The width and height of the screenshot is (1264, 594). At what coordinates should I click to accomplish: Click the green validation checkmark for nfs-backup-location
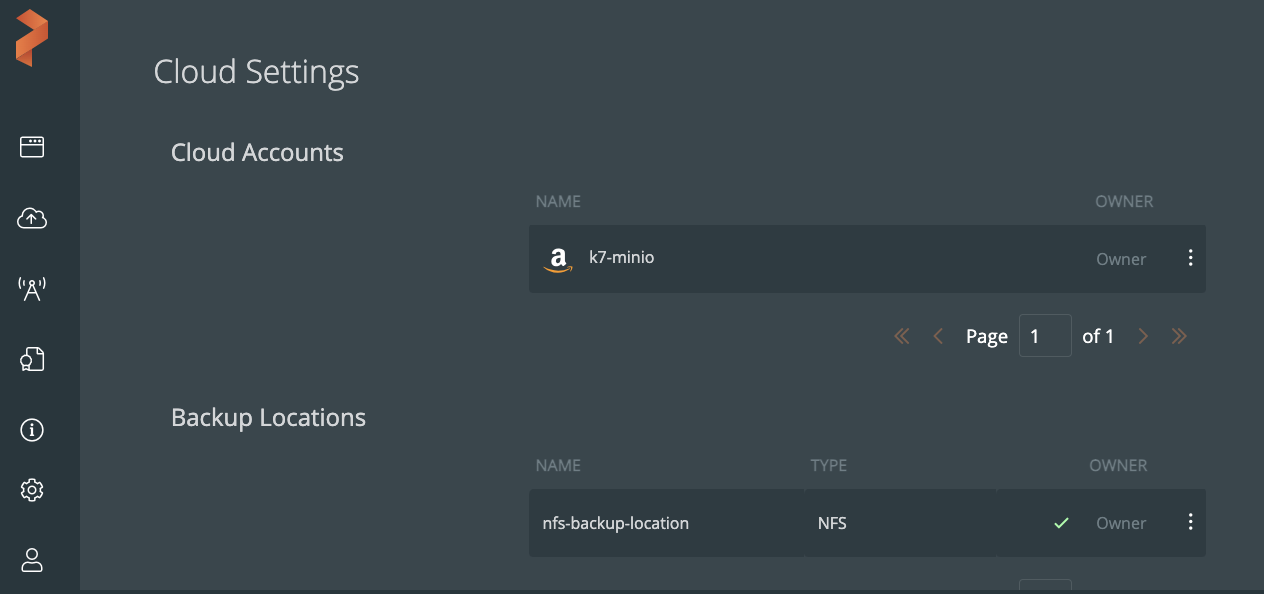tap(1062, 522)
